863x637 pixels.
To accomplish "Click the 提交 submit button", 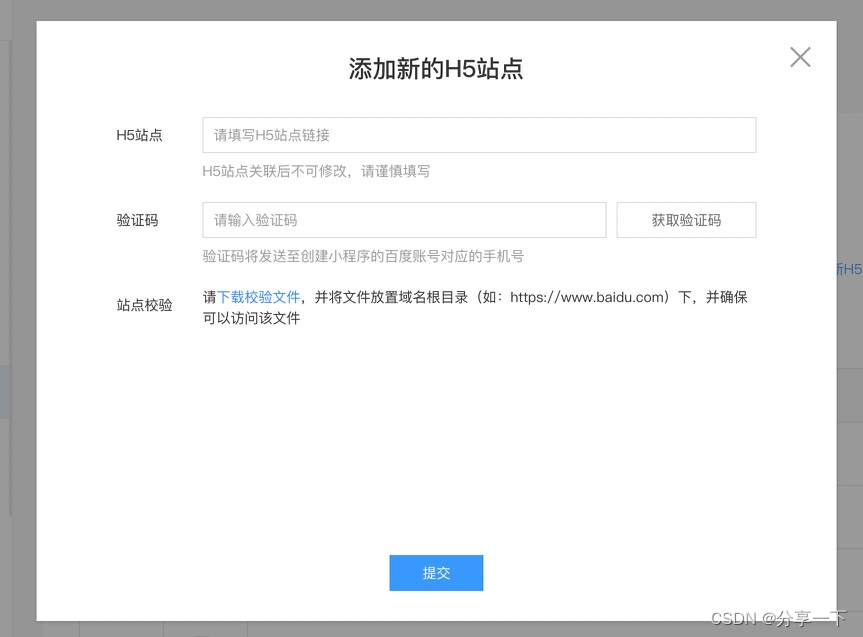I will (436, 572).
